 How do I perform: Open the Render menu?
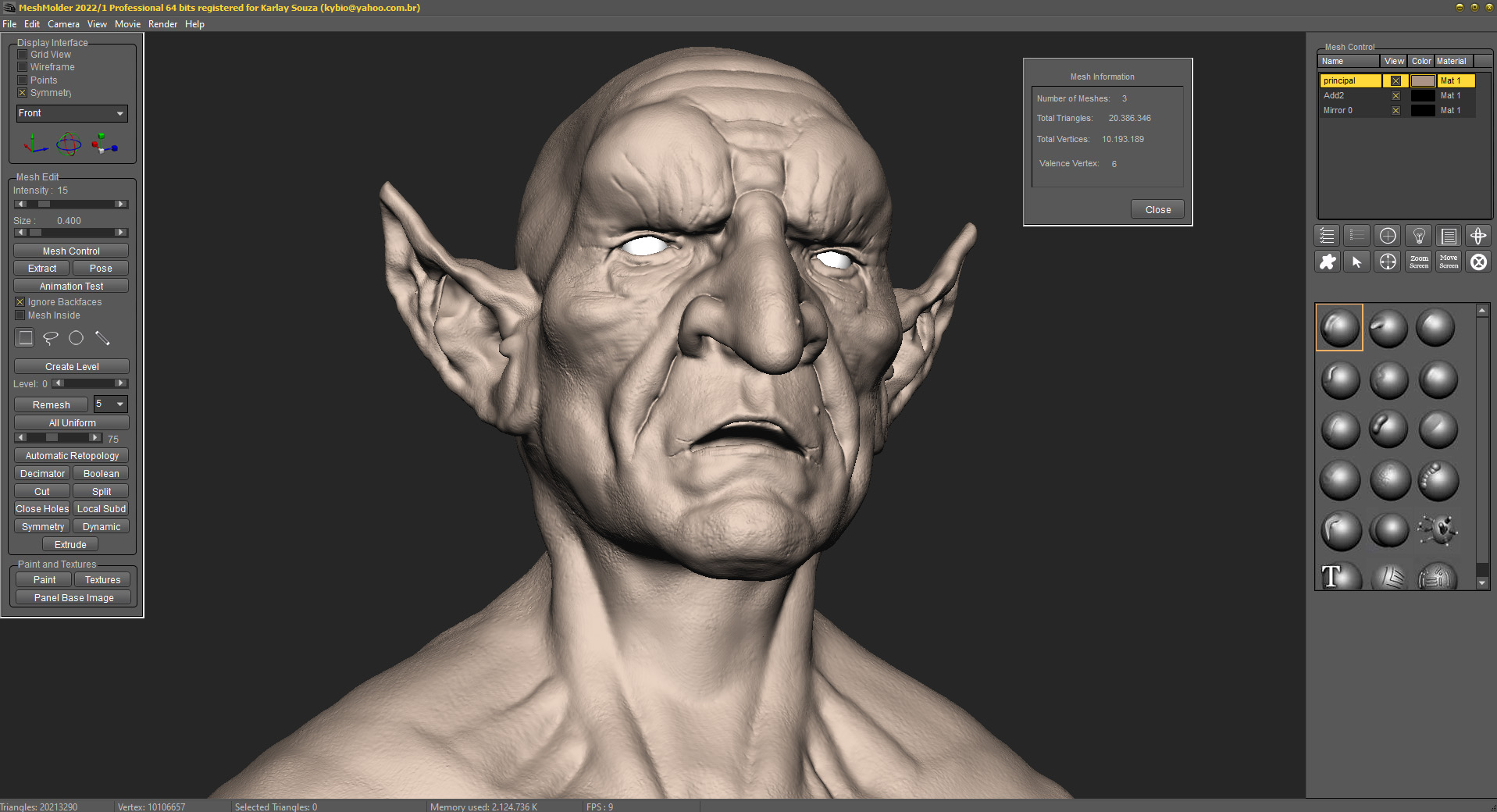163,24
